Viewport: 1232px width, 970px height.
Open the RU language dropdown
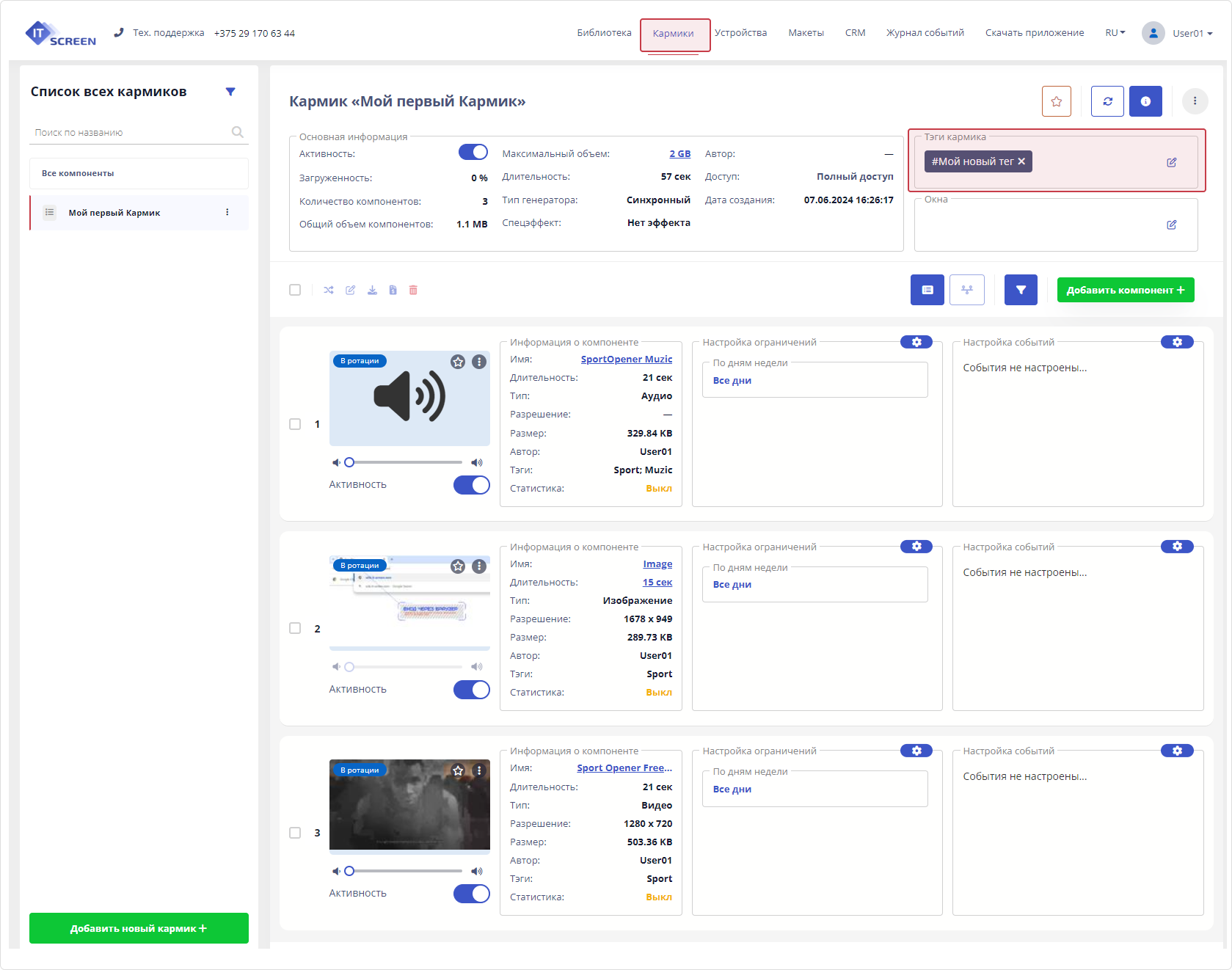pos(1115,33)
